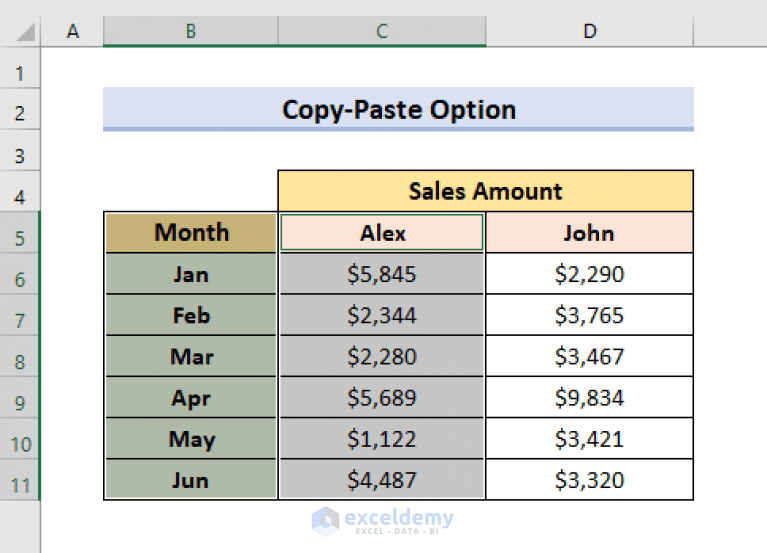The width and height of the screenshot is (767, 553).
Task: Select Alex's $5,845 January sales cell
Action: (382, 274)
